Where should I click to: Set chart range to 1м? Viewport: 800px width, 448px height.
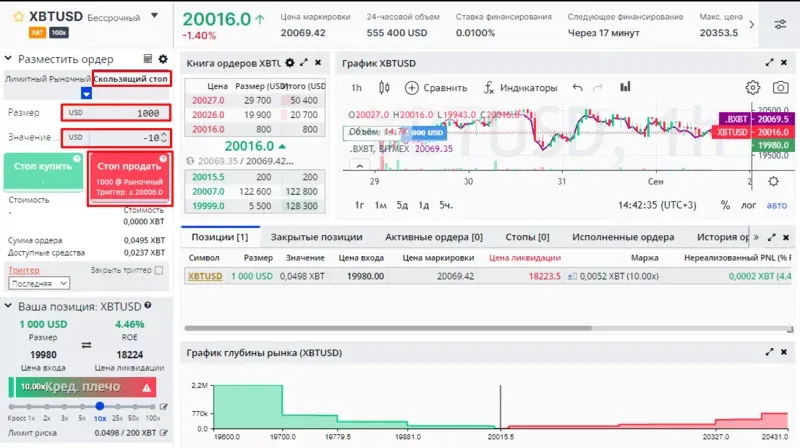coord(381,205)
